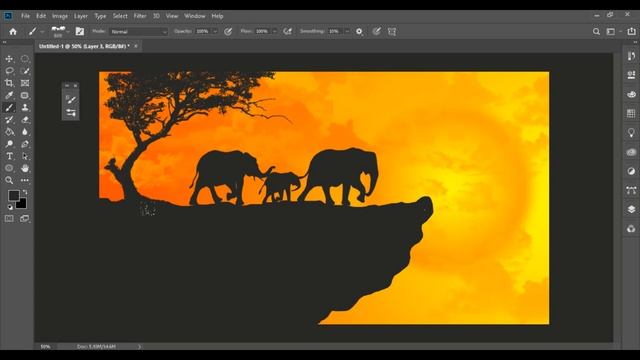Open the Image menu

pyautogui.click(x=60, y=16)
